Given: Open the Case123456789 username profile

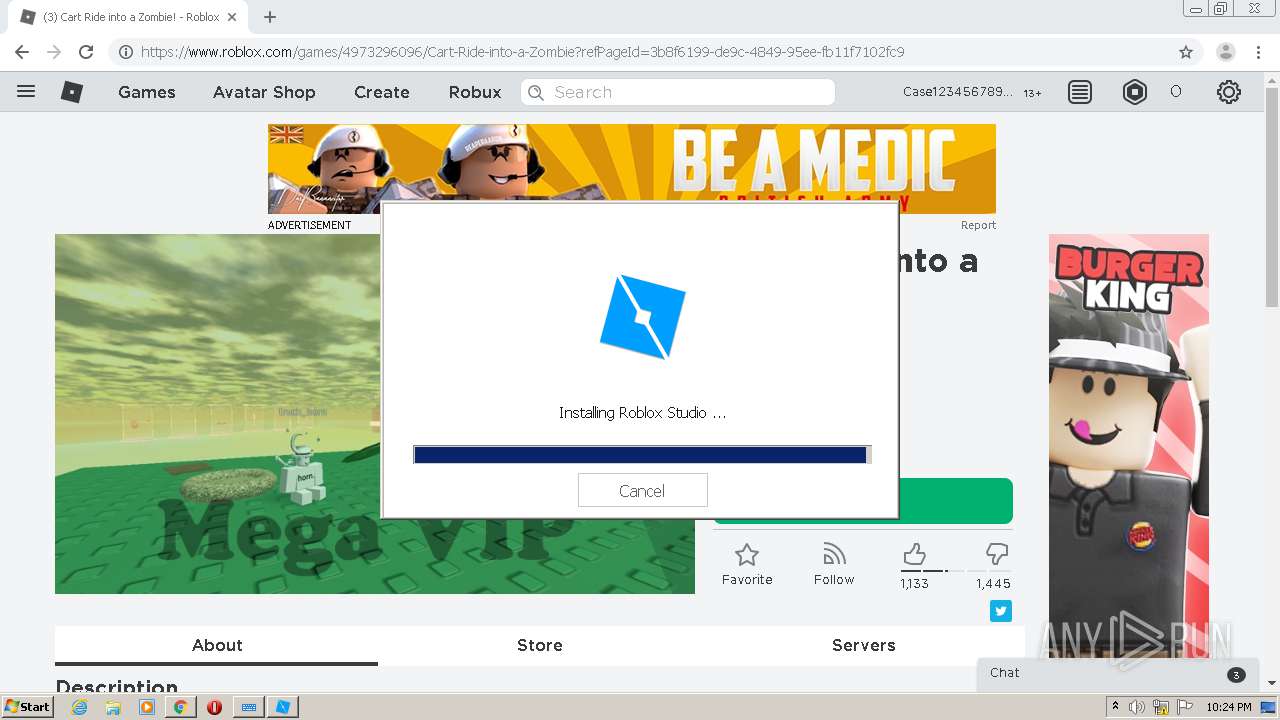Looking at the screenshot, I should tap(957, 92).
